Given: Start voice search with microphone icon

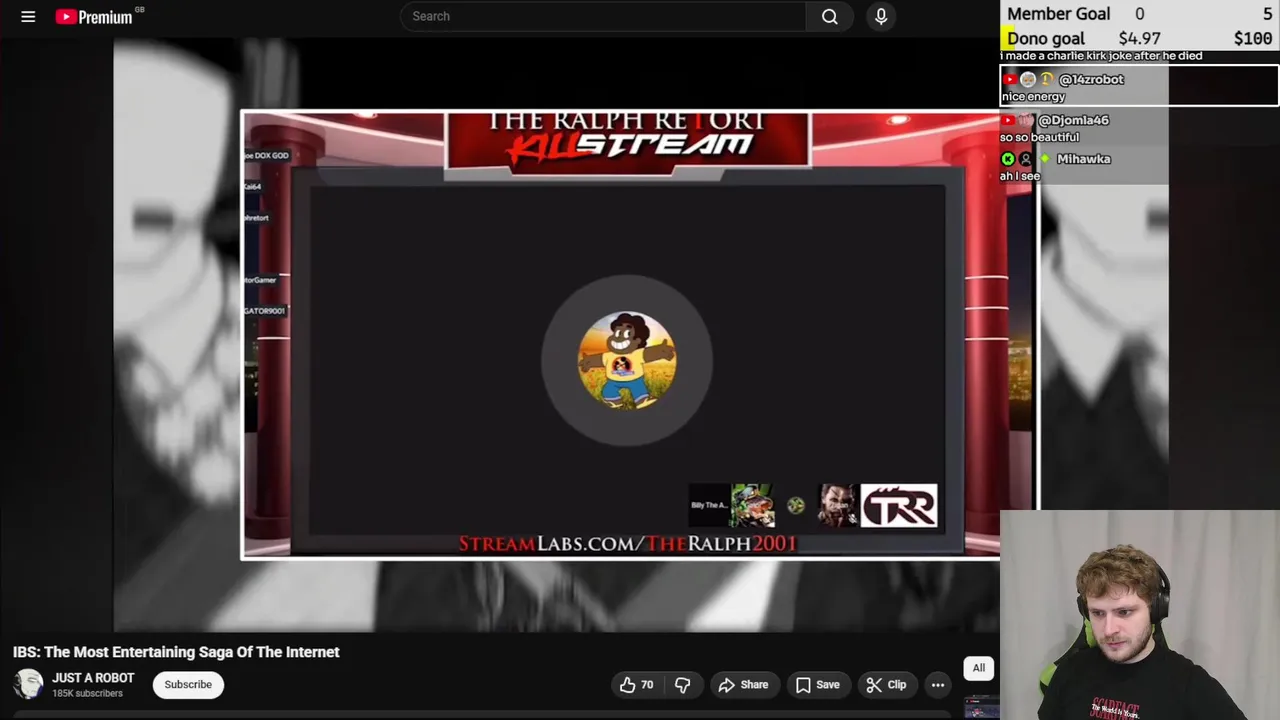Looking at the screenshot, I should [x=881, y=16].
